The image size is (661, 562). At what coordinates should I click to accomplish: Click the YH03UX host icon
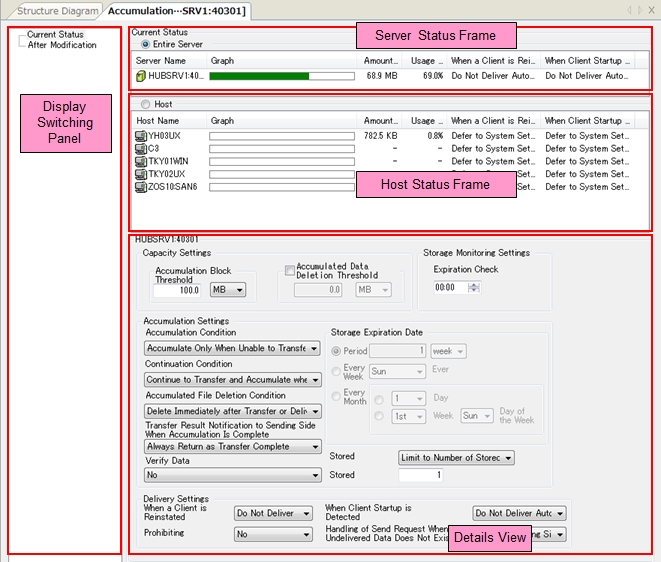coord(140,135)
